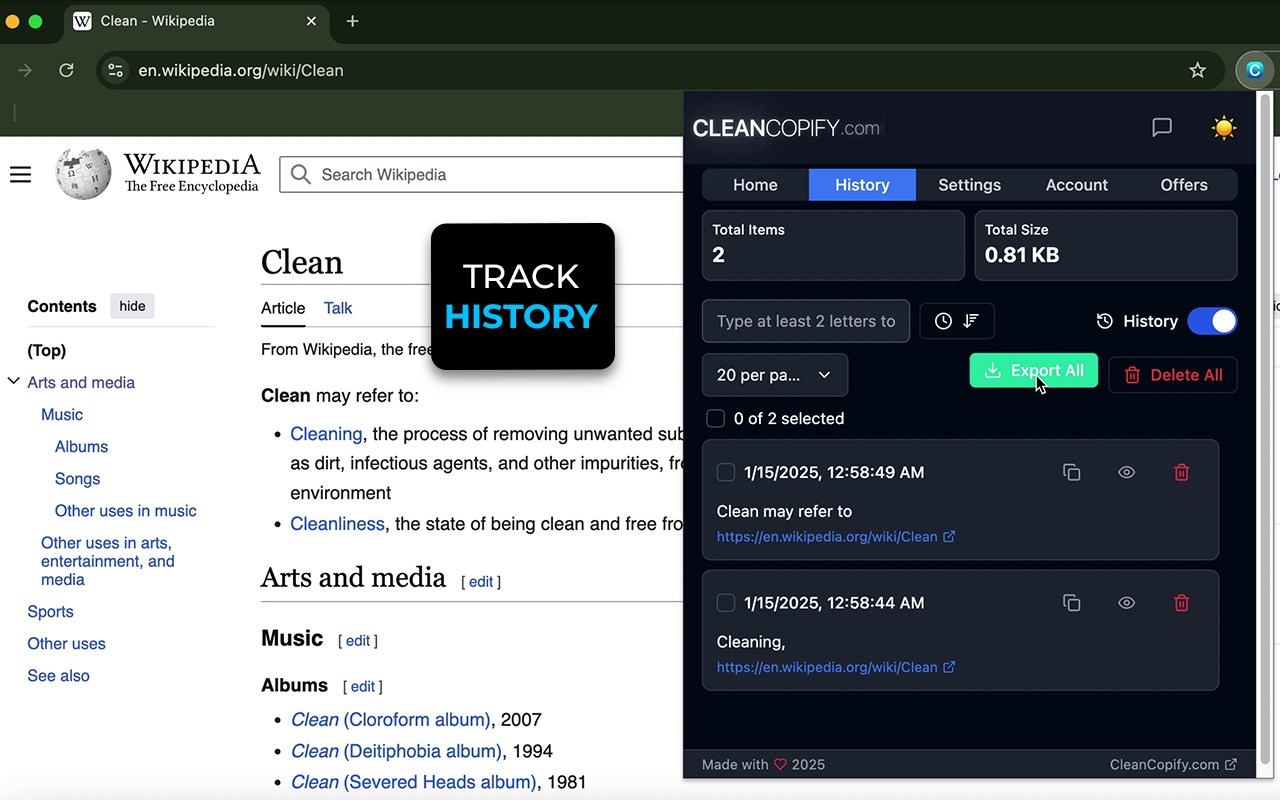This screenshot has height=800, width=1280.
Task: Jump to 'Other uses in arts, entertainment, and media'
Action: click(108, 561)
